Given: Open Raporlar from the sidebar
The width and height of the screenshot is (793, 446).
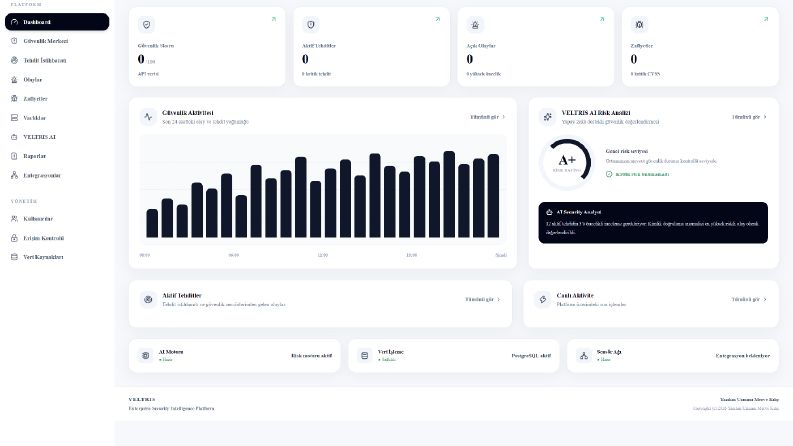Looking at the screenshot, I should [57, 156].
